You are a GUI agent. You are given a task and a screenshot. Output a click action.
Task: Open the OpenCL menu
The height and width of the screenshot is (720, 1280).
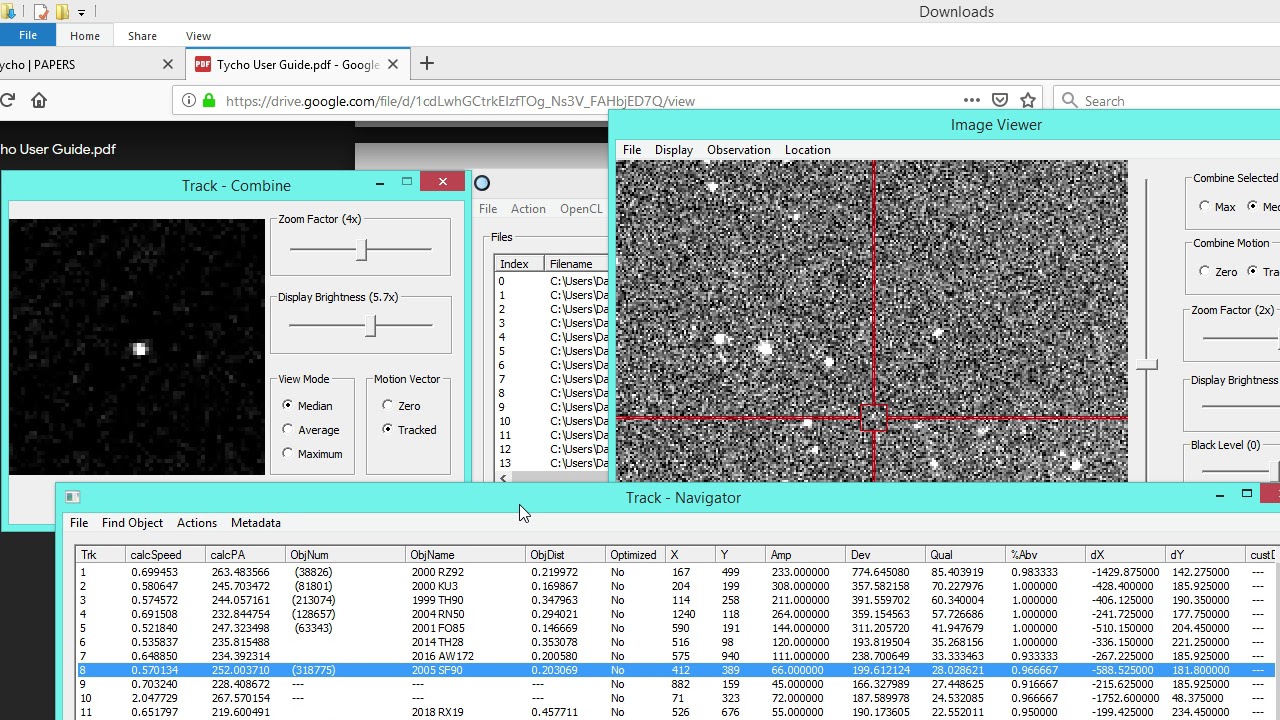581,209
